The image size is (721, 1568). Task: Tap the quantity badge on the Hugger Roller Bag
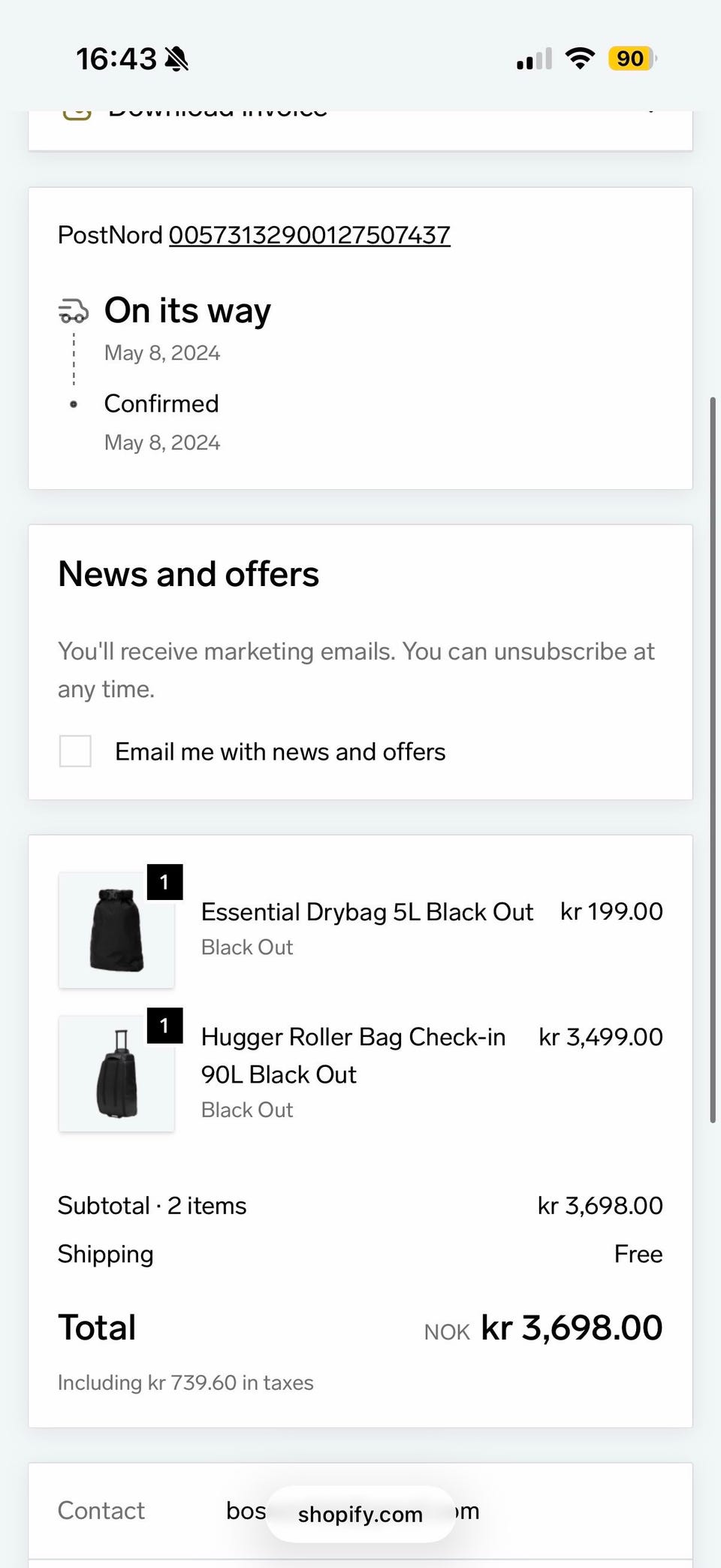point(164,1026)
